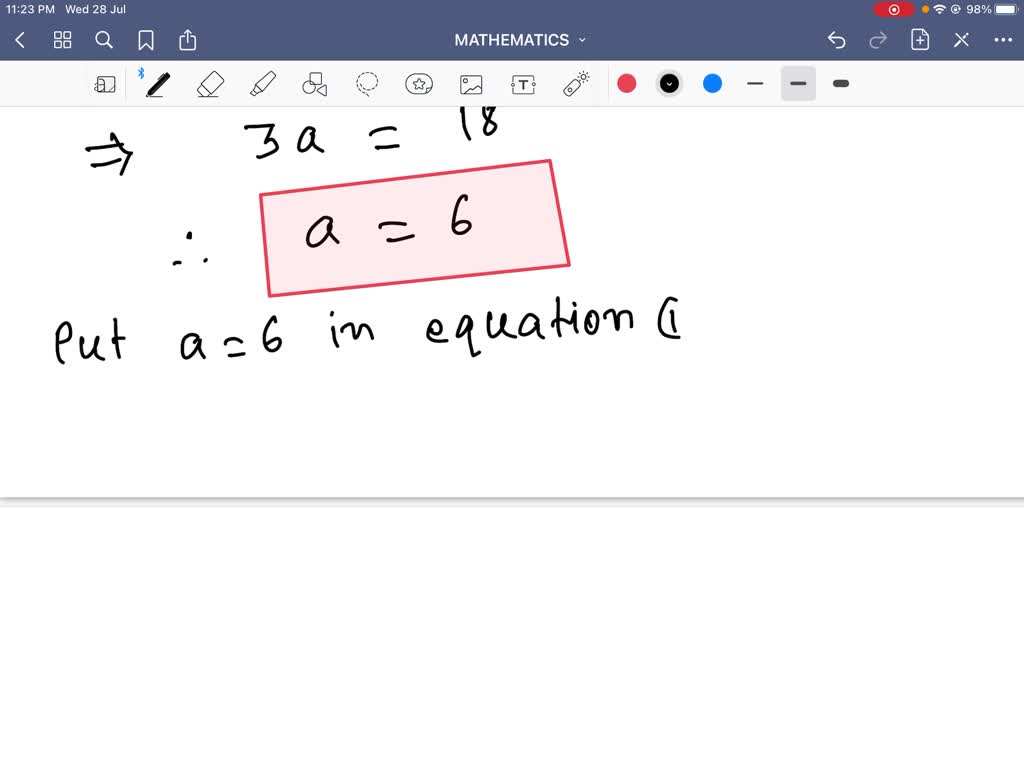Toggle the read-only page view mode
Image resolution: width=1024 pixels, height=768 pixels.
point(105,84)
